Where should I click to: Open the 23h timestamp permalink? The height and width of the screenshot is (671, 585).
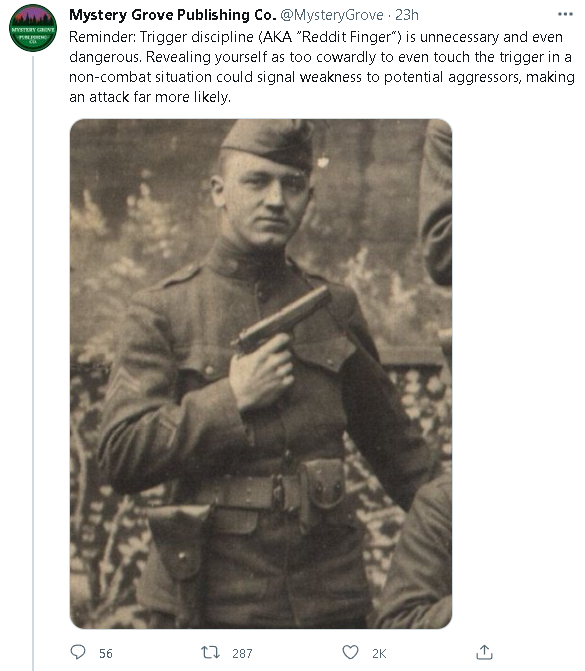[407, 15]
